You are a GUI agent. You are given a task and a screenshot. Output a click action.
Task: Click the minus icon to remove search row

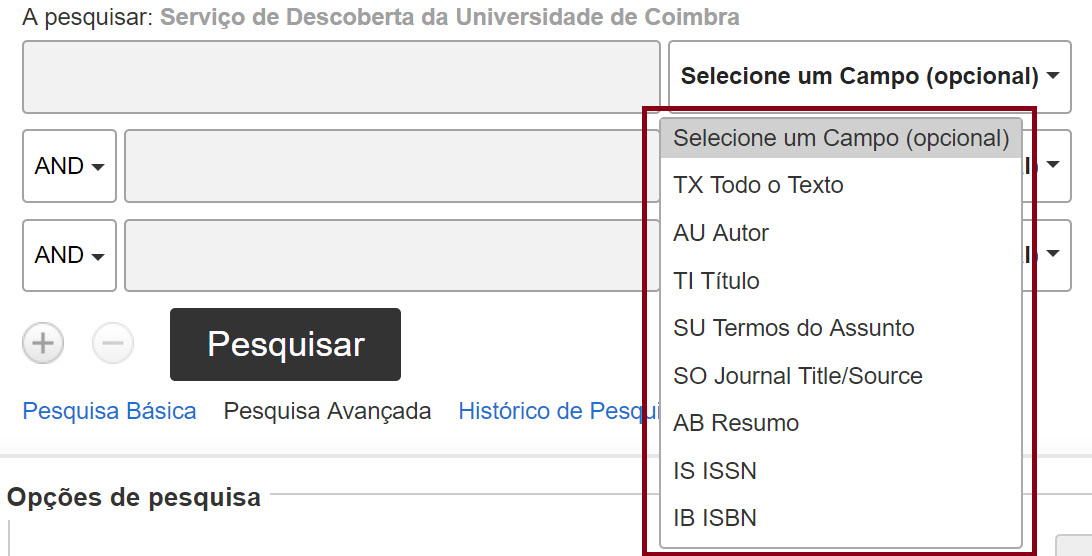click(113, 344)
